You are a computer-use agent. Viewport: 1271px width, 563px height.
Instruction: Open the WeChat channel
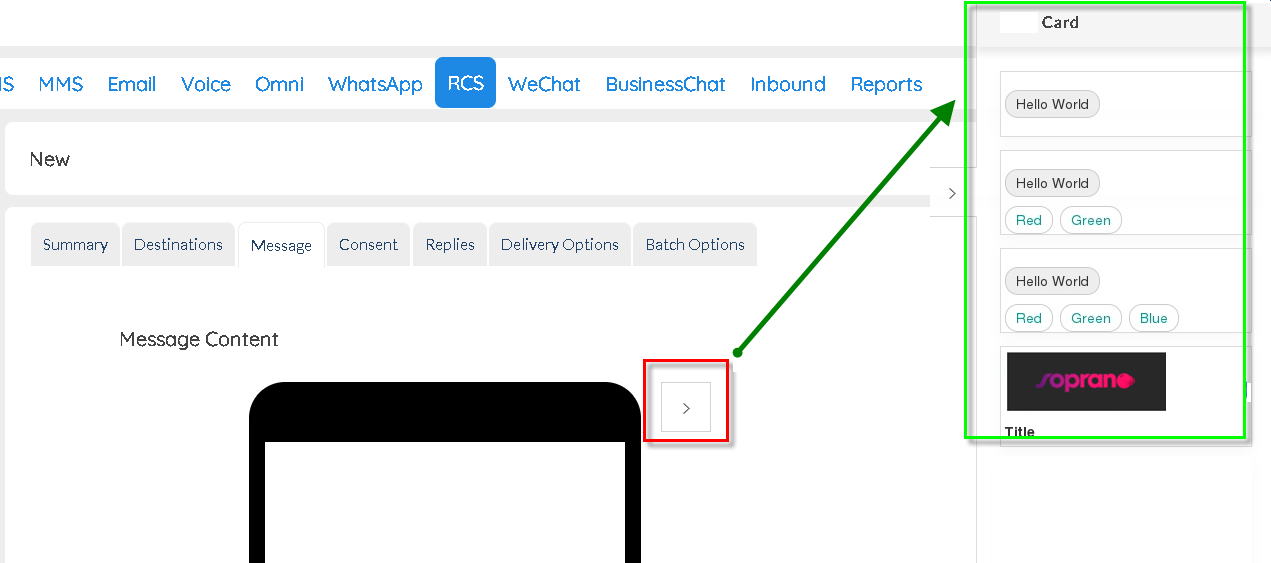pos(544,84)
